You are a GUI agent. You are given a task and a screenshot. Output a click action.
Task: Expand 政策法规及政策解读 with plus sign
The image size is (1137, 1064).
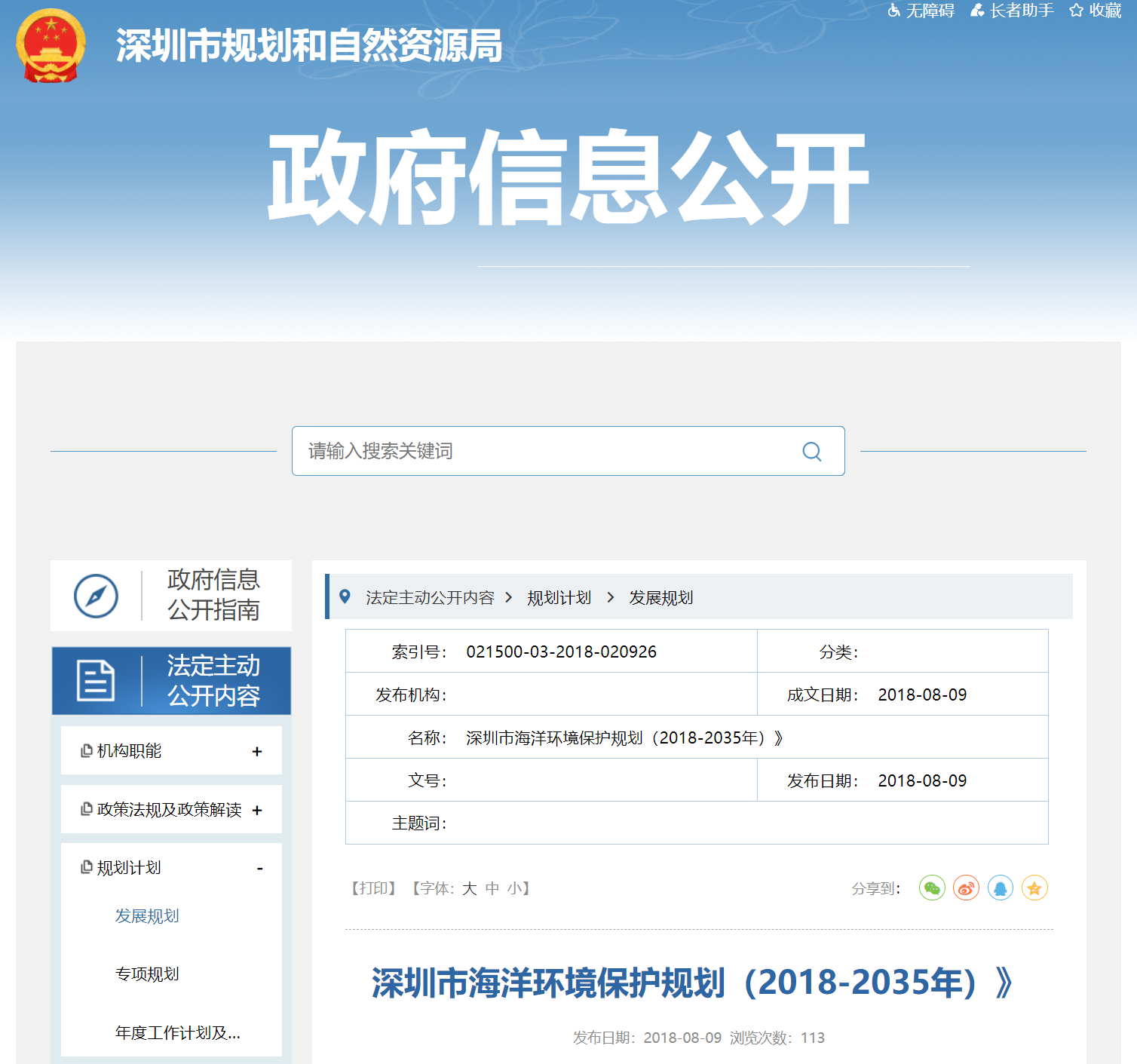click(257, 810)
